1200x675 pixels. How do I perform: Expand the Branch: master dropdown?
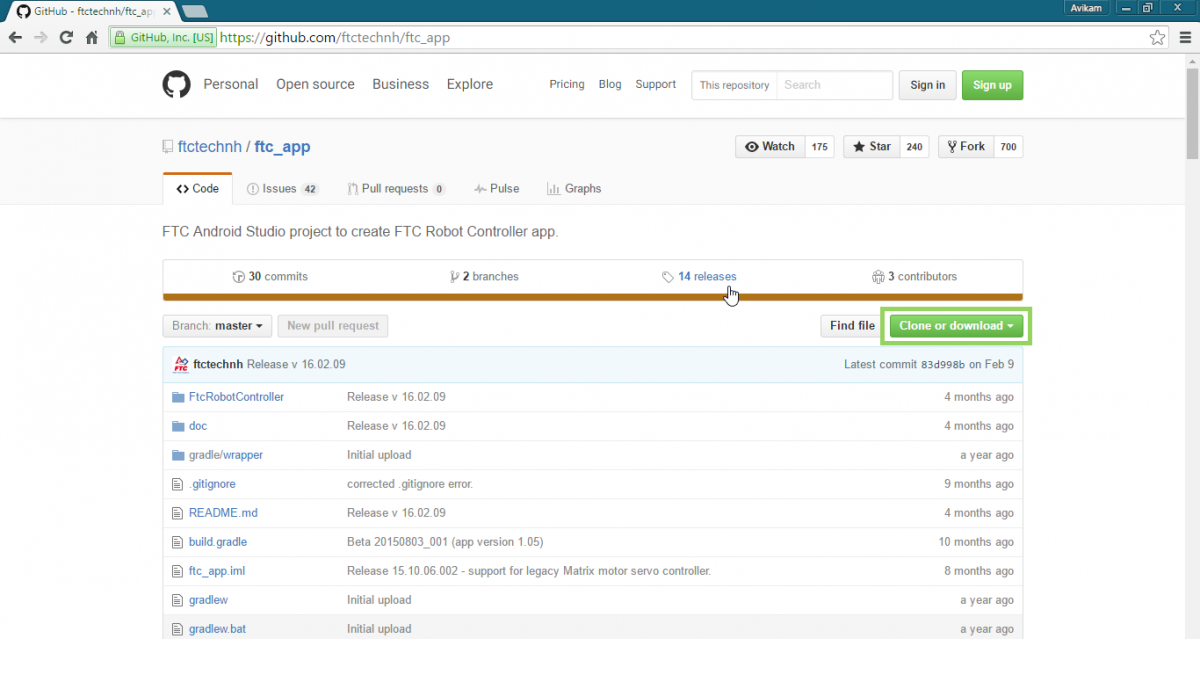click(x=217, y=325)
